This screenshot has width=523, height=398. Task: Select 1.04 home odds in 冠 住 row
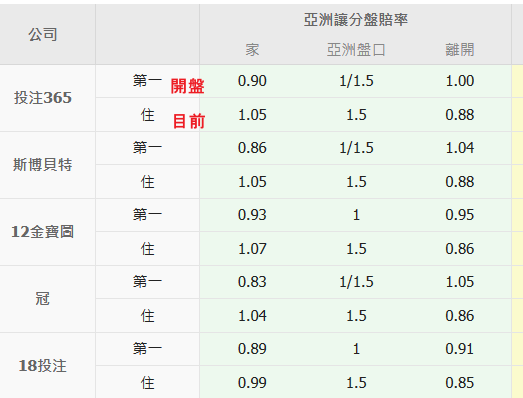[x=252, y=316]
